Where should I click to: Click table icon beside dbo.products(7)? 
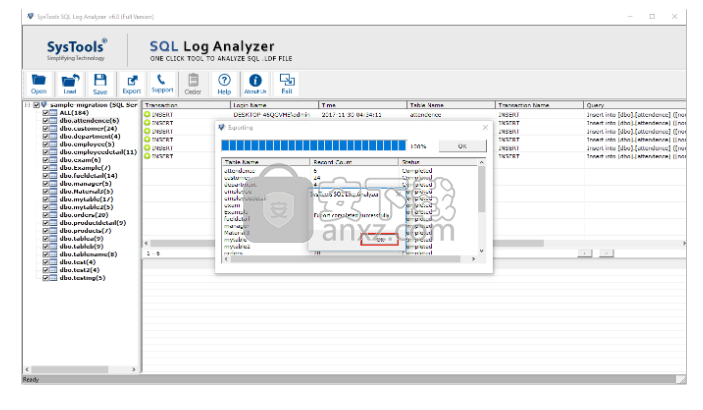[x=53, y=231]
